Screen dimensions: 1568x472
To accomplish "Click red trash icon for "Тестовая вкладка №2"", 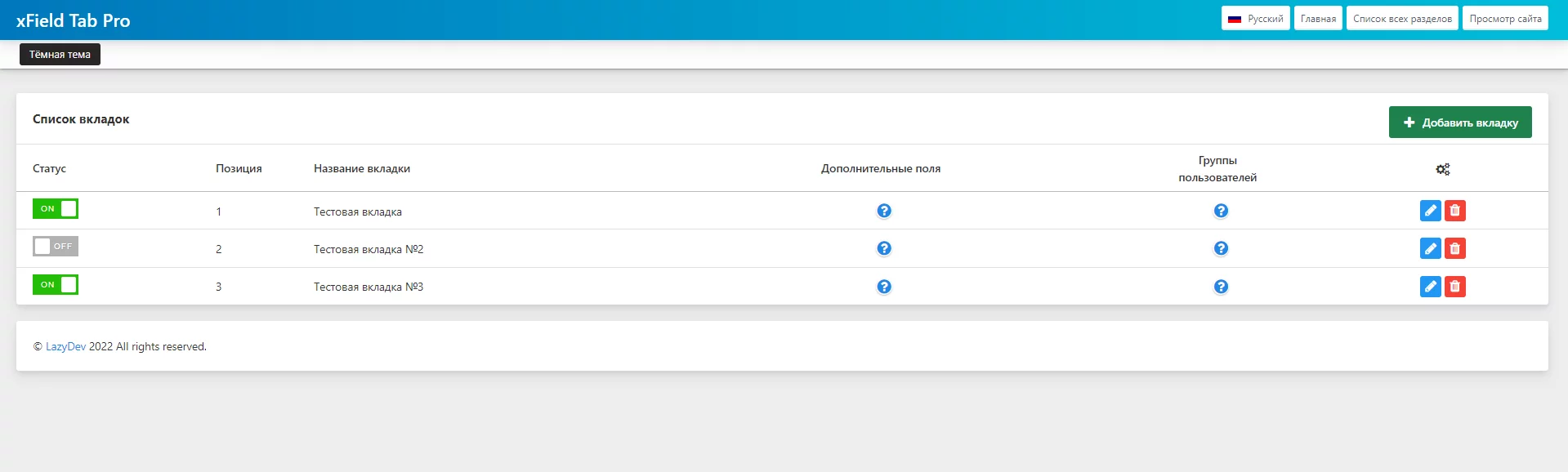I will coord(1454,248).
